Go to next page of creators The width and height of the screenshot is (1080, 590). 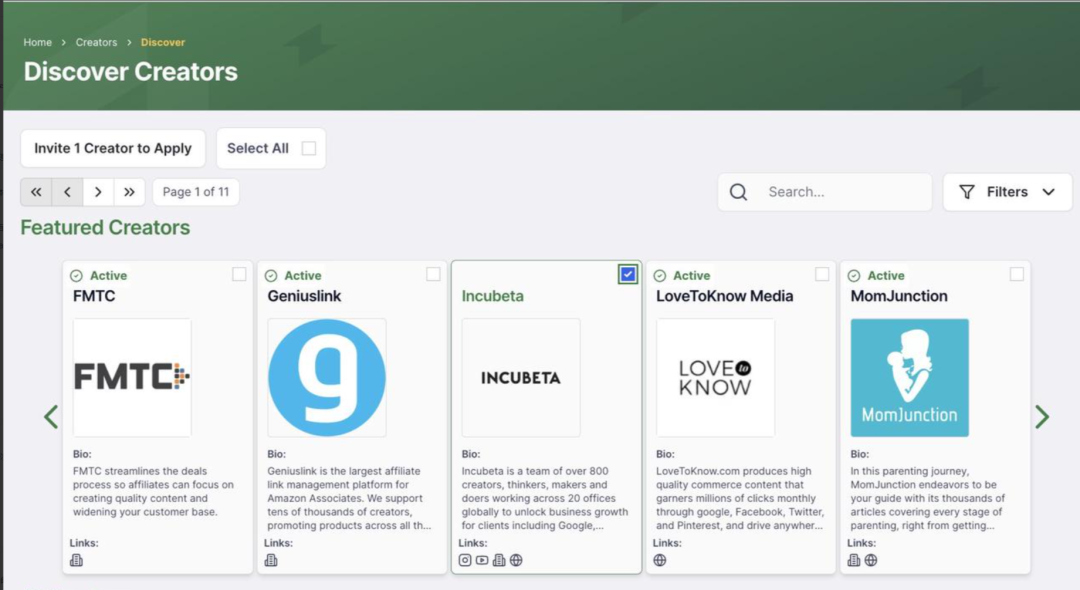98,192
